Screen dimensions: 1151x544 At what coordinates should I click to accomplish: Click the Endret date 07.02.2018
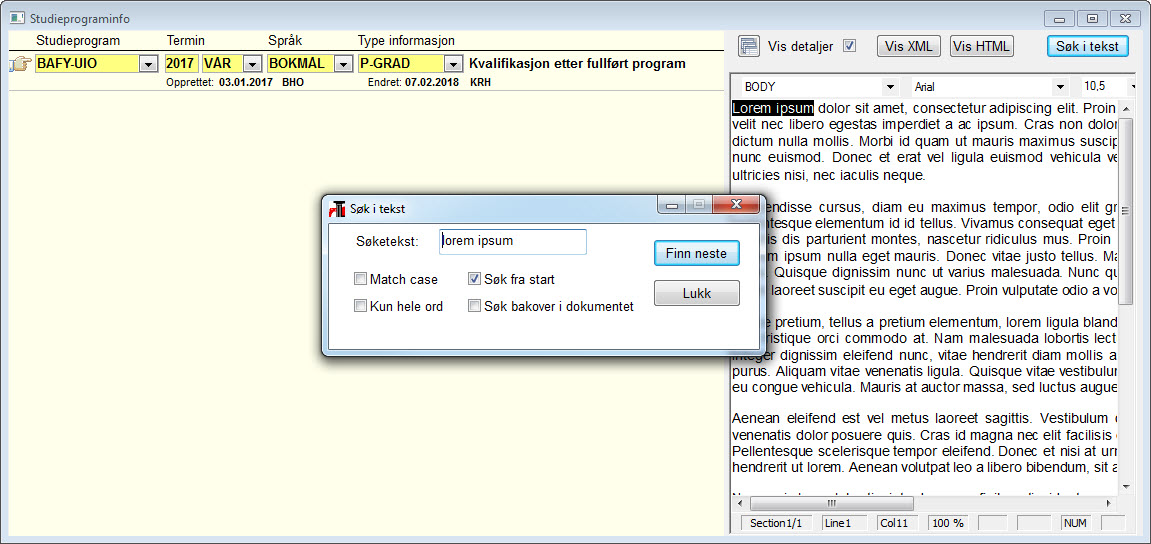[432, 82]
